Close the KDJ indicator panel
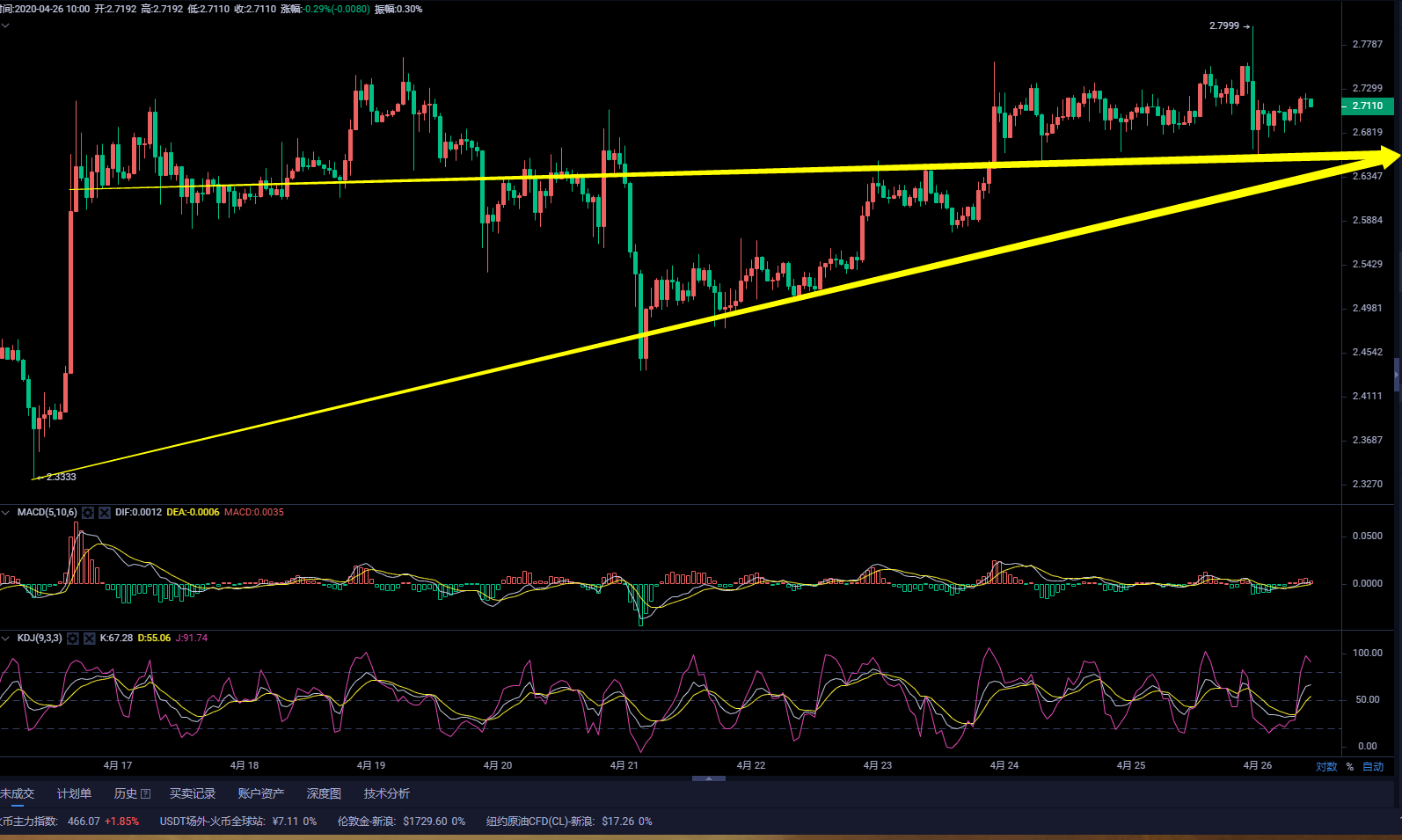 pos(89,638)
